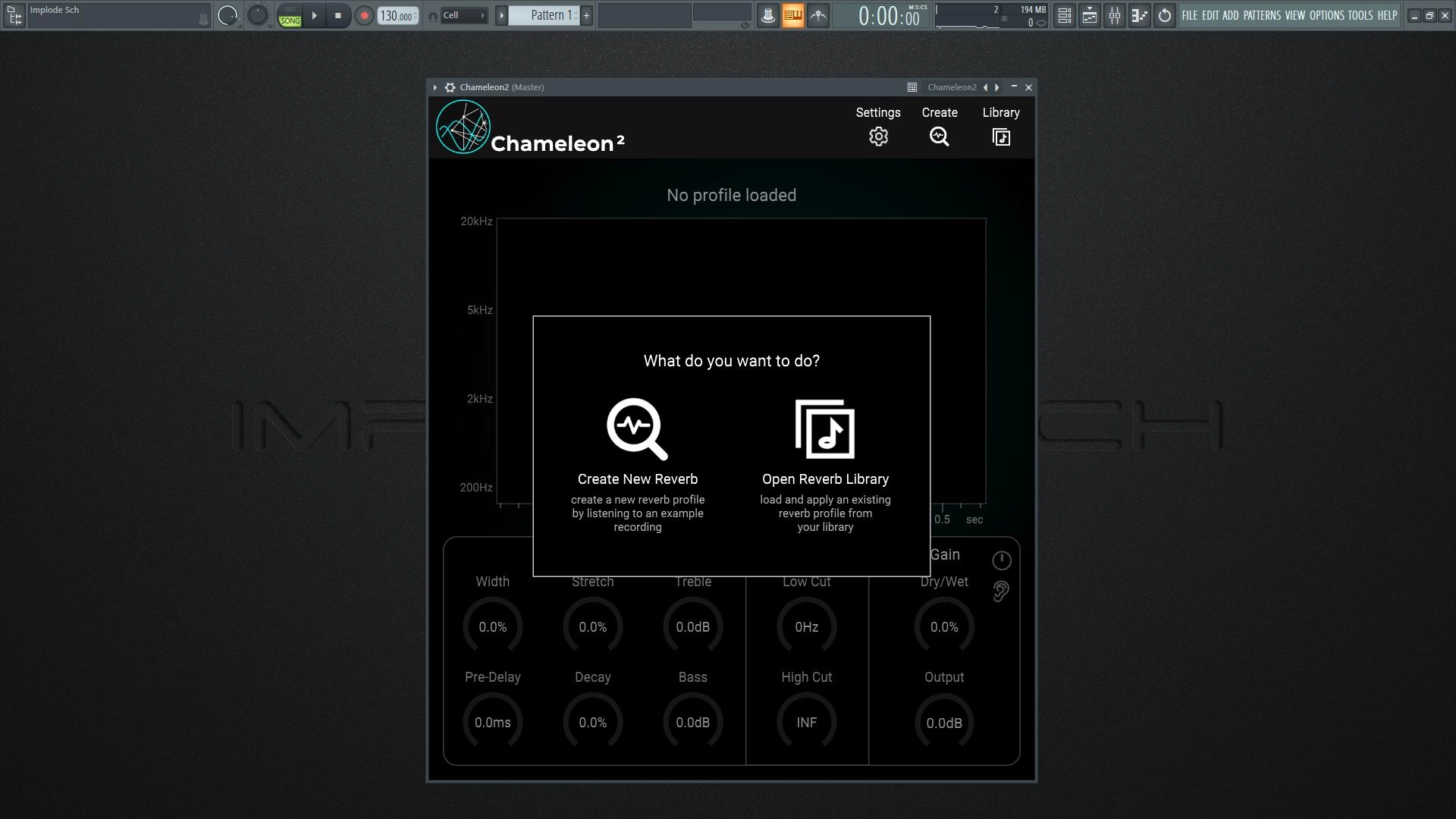Toggle the ear listen icon
The width and height of the screenshot is (1456, 819).
(1001, 591)
